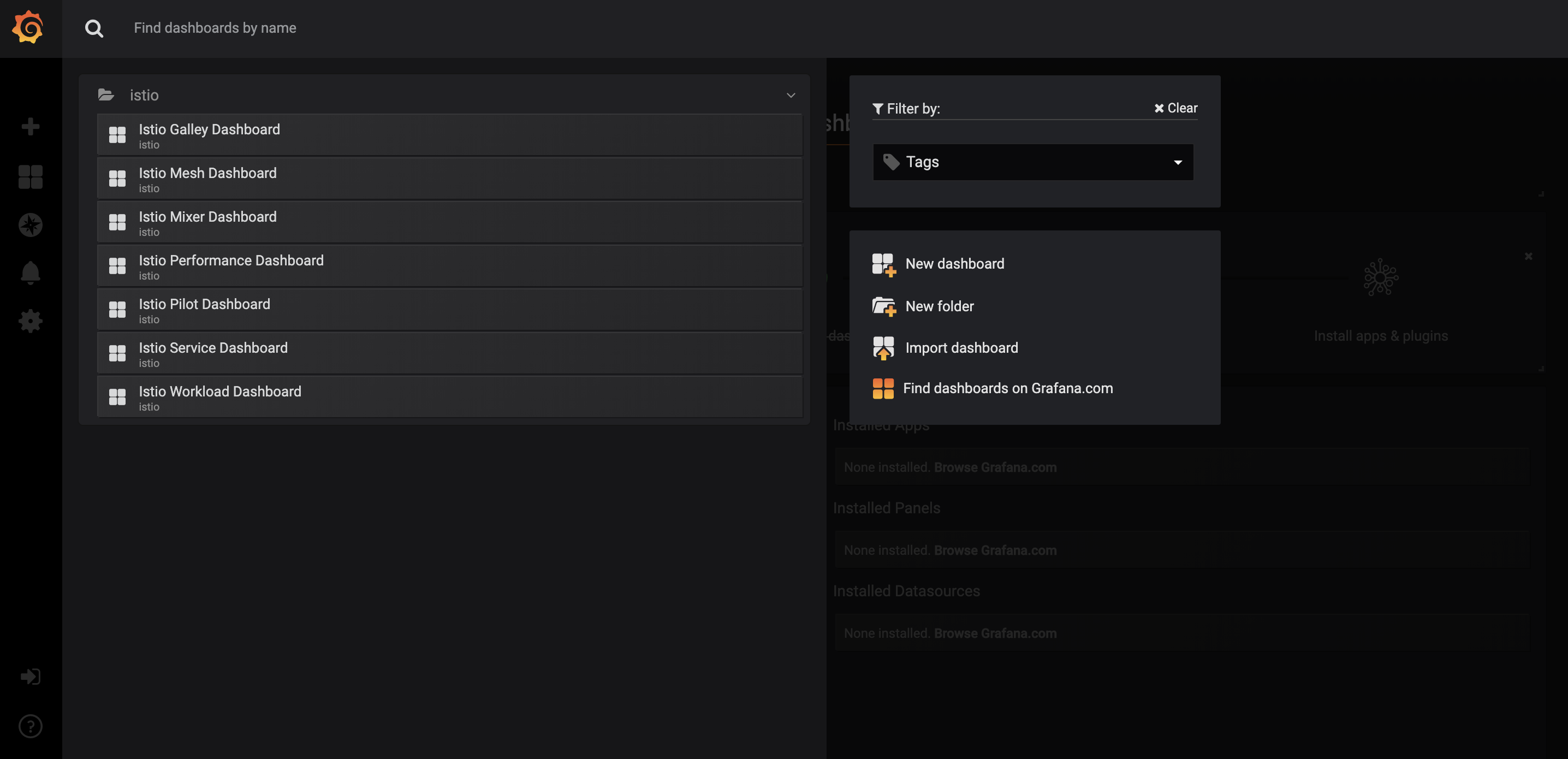
Task: Click Browse Grafana.com under Installed Panels
Action: coord(995,550)
